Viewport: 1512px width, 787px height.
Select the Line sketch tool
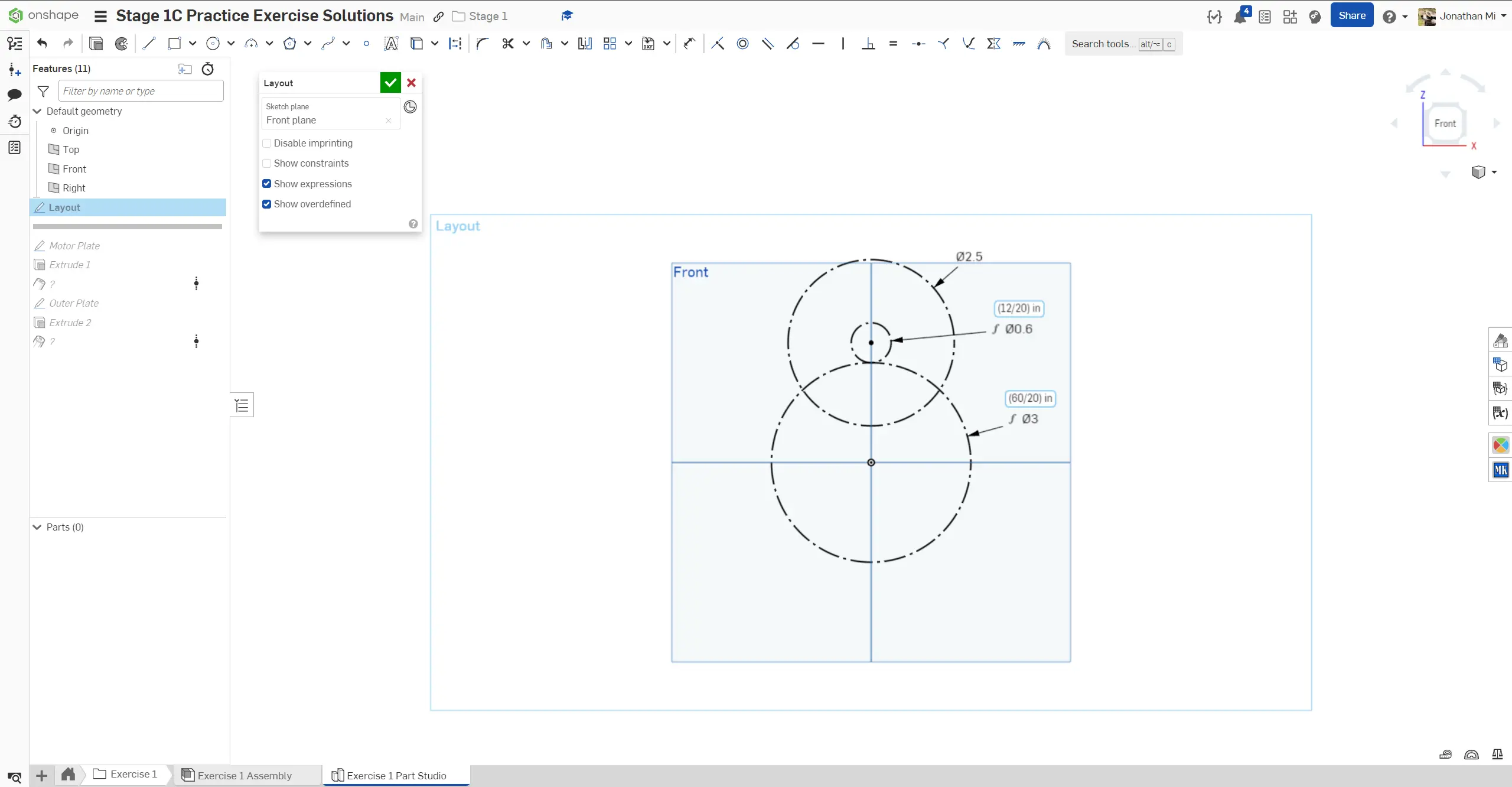(149, 43)
